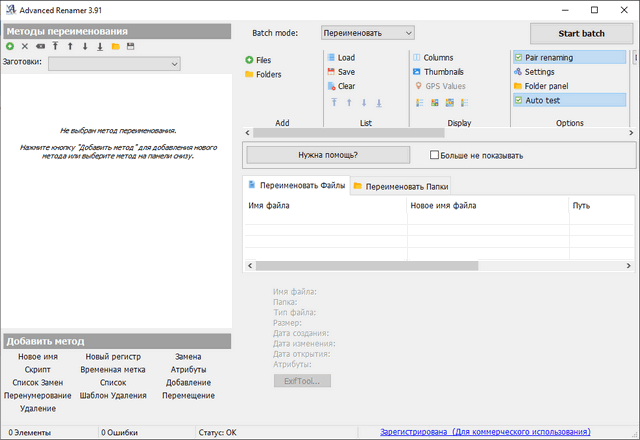Check the 'Больше не показывать' box
This screenshot has width=640, height=440.
tap(434, 155)
